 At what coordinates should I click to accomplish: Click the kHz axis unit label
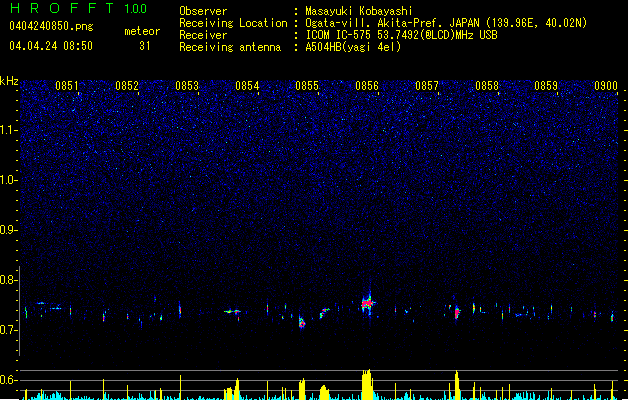[x=9, y=81]
